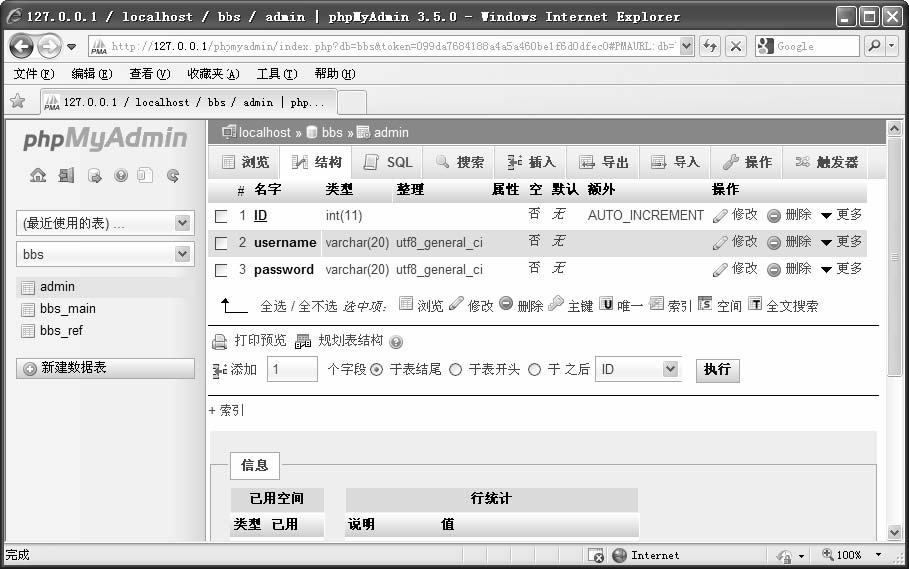Check the username field checkbox
909x569 pixels.
(x=221, y=243)
